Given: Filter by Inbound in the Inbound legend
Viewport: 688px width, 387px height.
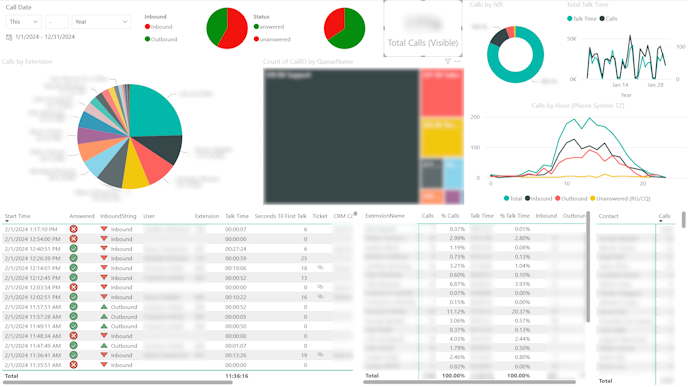Looking at the screenshot, I should 158,27.
